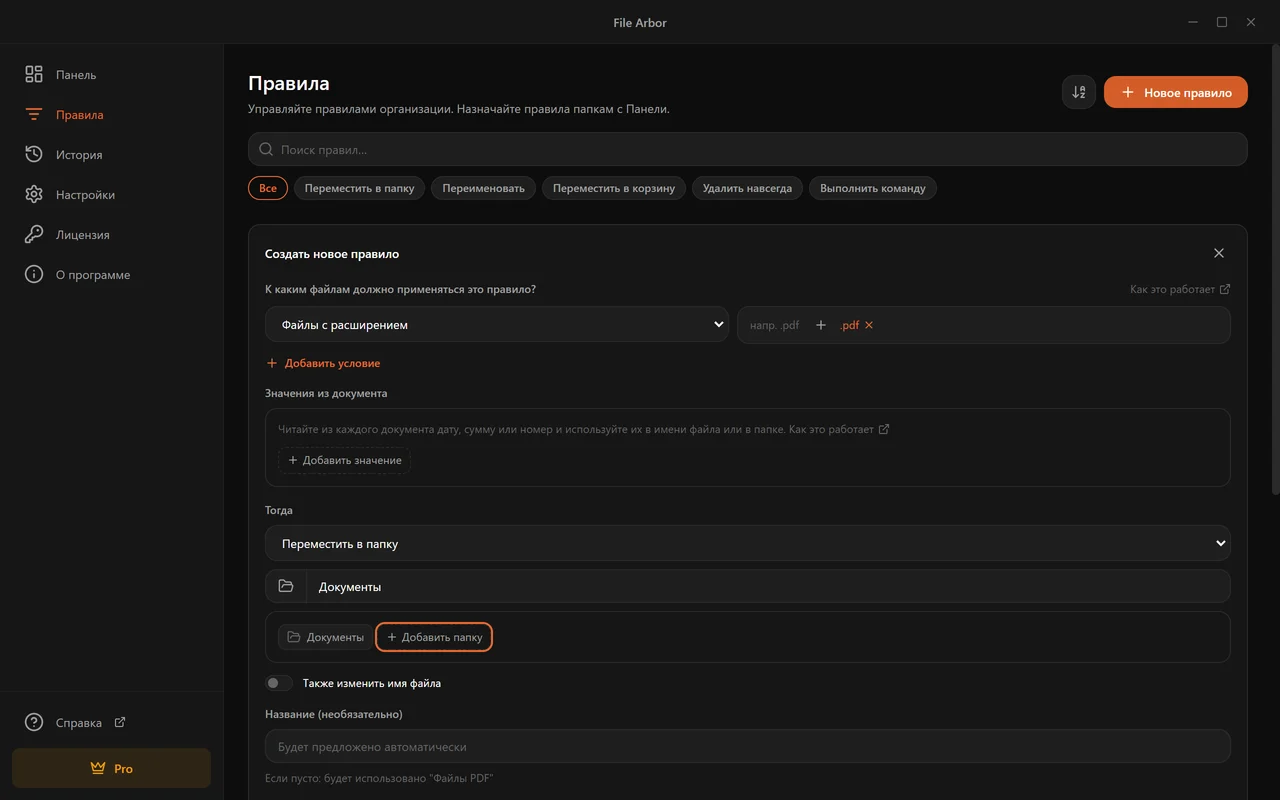Select the Все filter tab

268,188
